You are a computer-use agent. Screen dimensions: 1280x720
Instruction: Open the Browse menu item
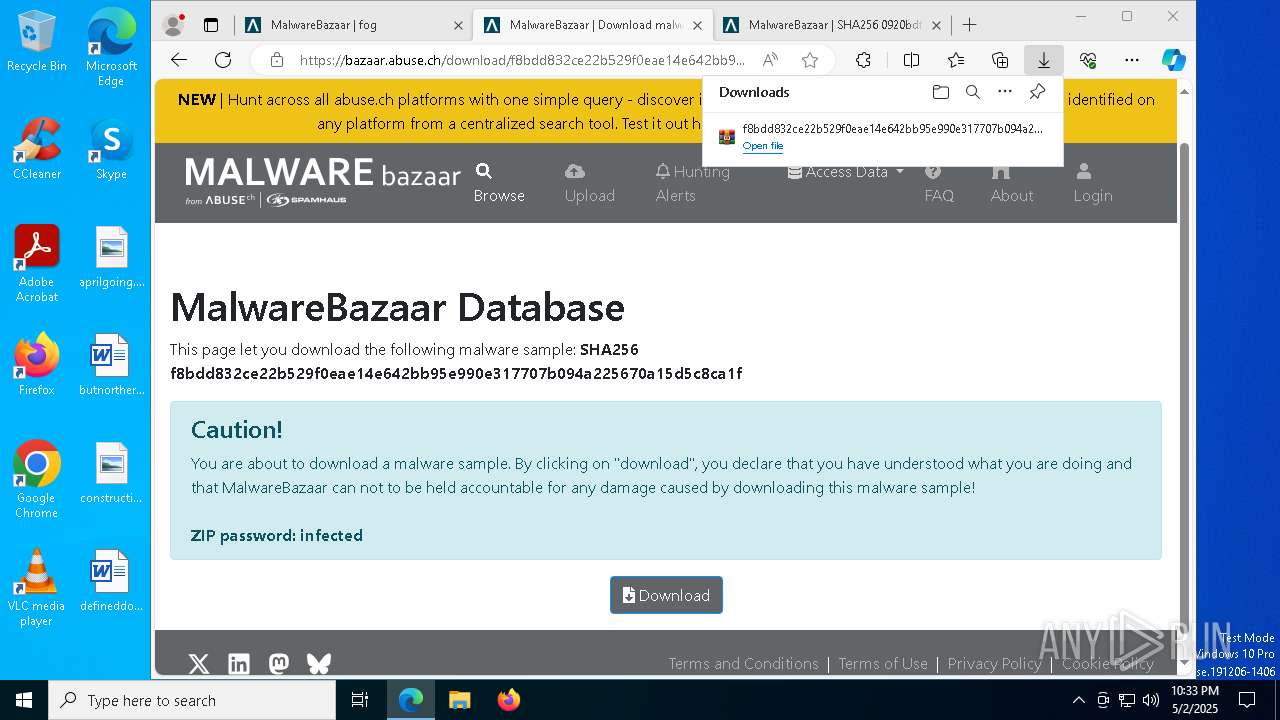click(x=499, y=183)
